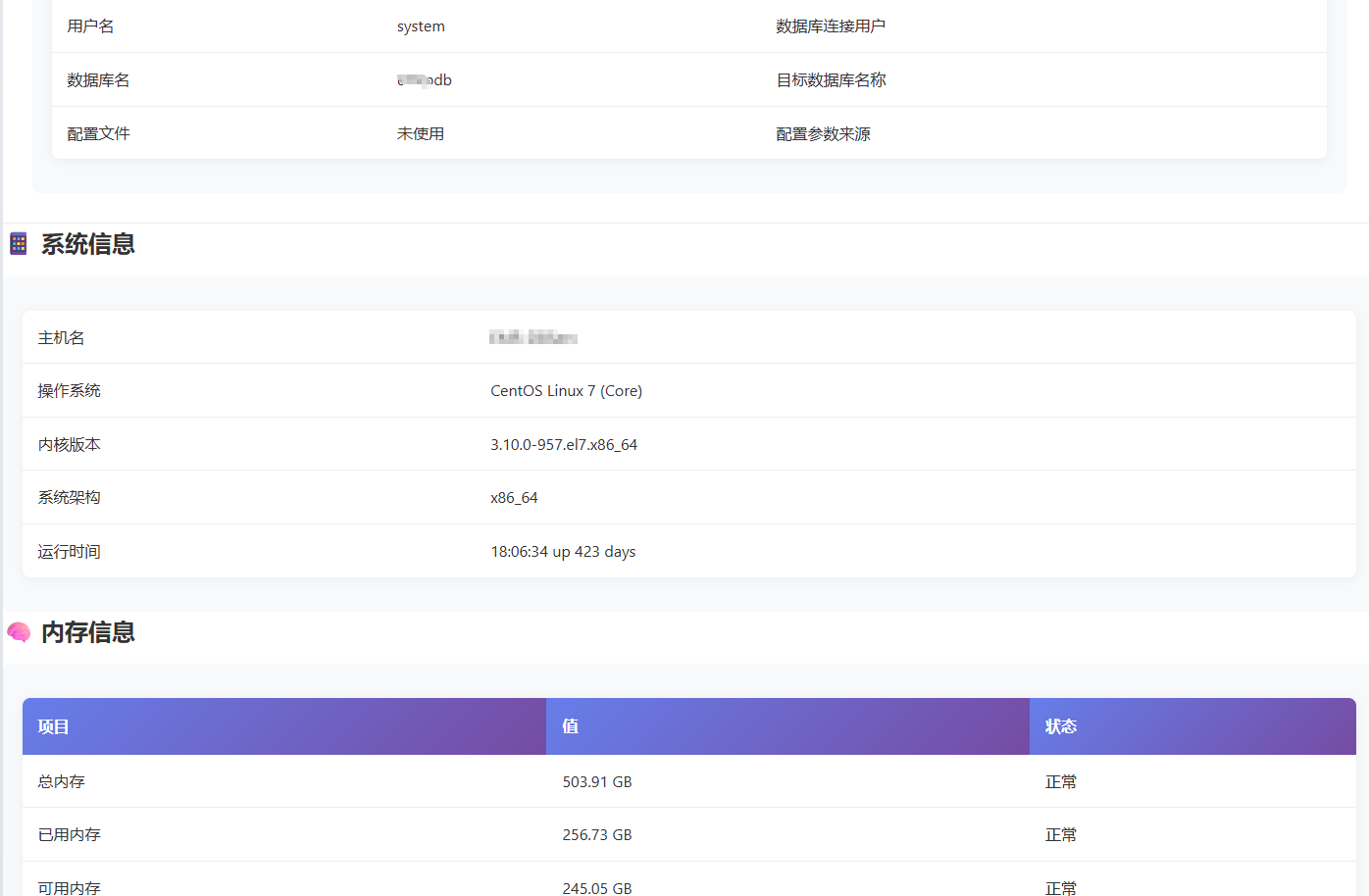Screen dimensions: 1369x896
Task: Select the 245.05 GB value
Action: pyautogui.click(x=597, y=887)
